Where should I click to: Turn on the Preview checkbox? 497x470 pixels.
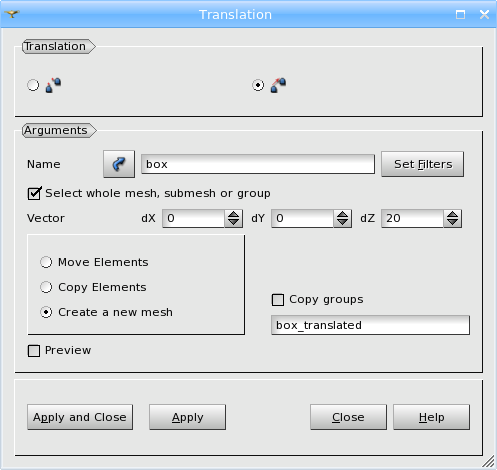pyautogui.click(x=34, y=351)
